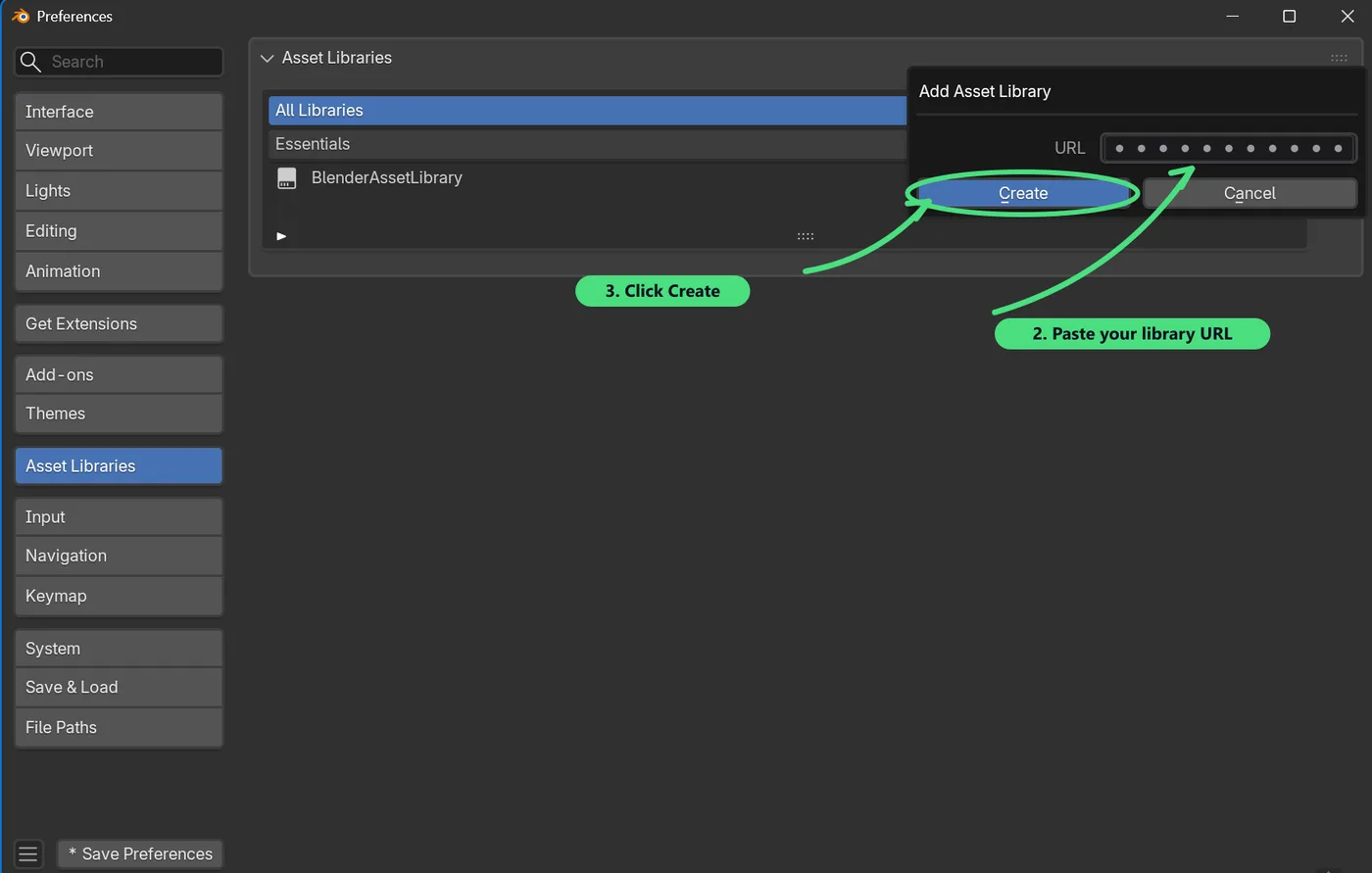The image size is (1372, 873).
Task: Go to Navigation preferences
Action: pyautogui.click(x=119, y=556)
